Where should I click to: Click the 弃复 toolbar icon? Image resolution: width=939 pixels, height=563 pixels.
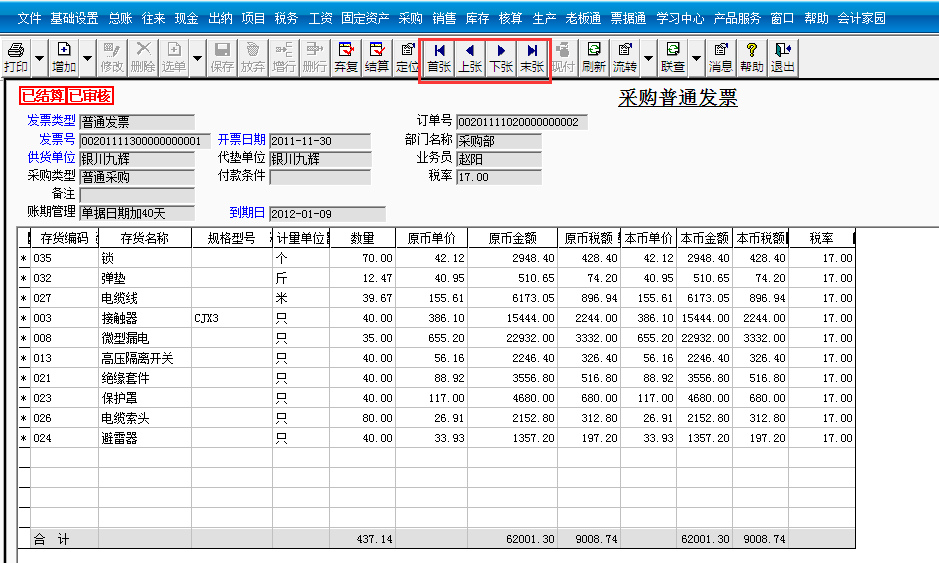pos(346,58)
